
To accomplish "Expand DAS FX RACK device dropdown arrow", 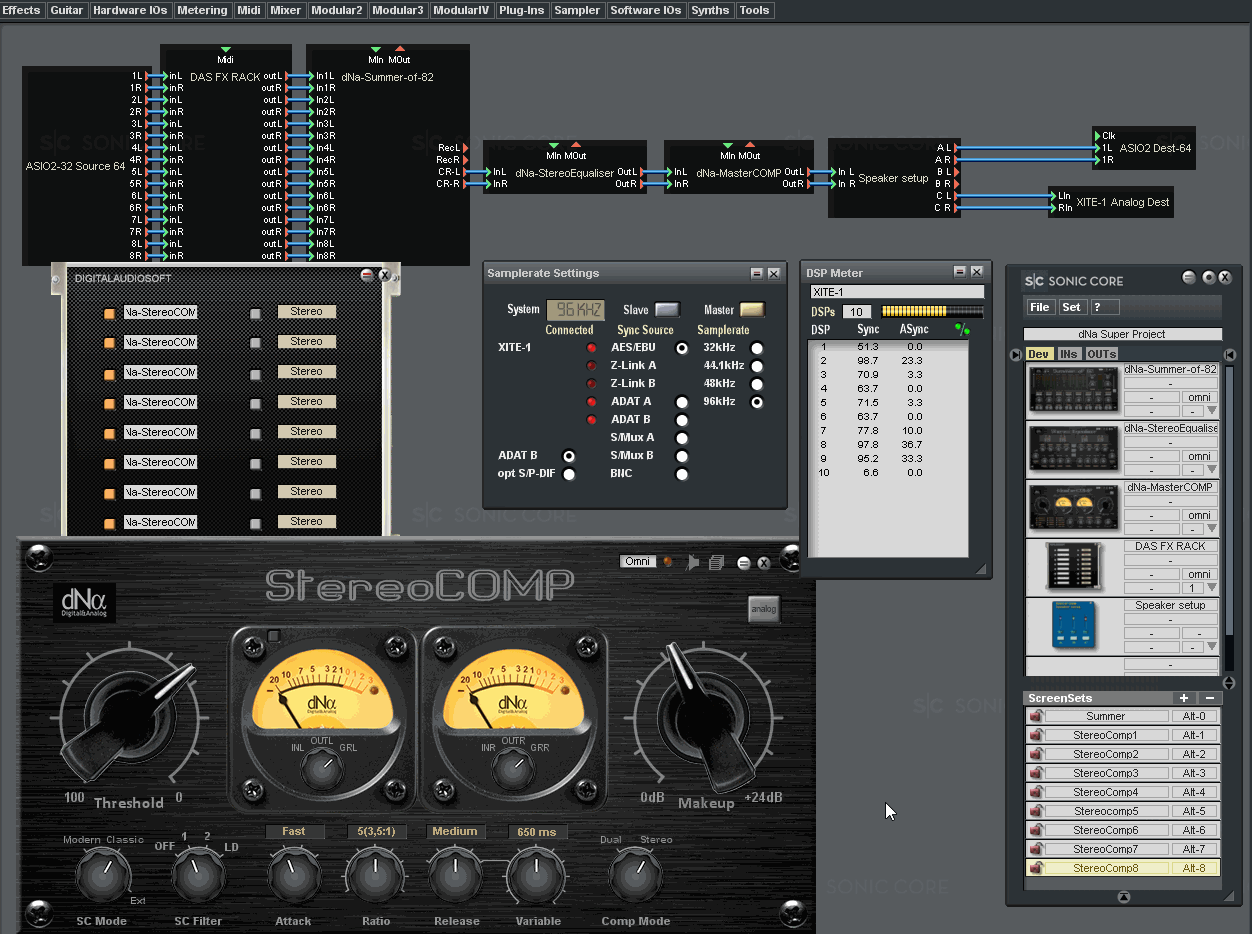I will coord(1212,588).
